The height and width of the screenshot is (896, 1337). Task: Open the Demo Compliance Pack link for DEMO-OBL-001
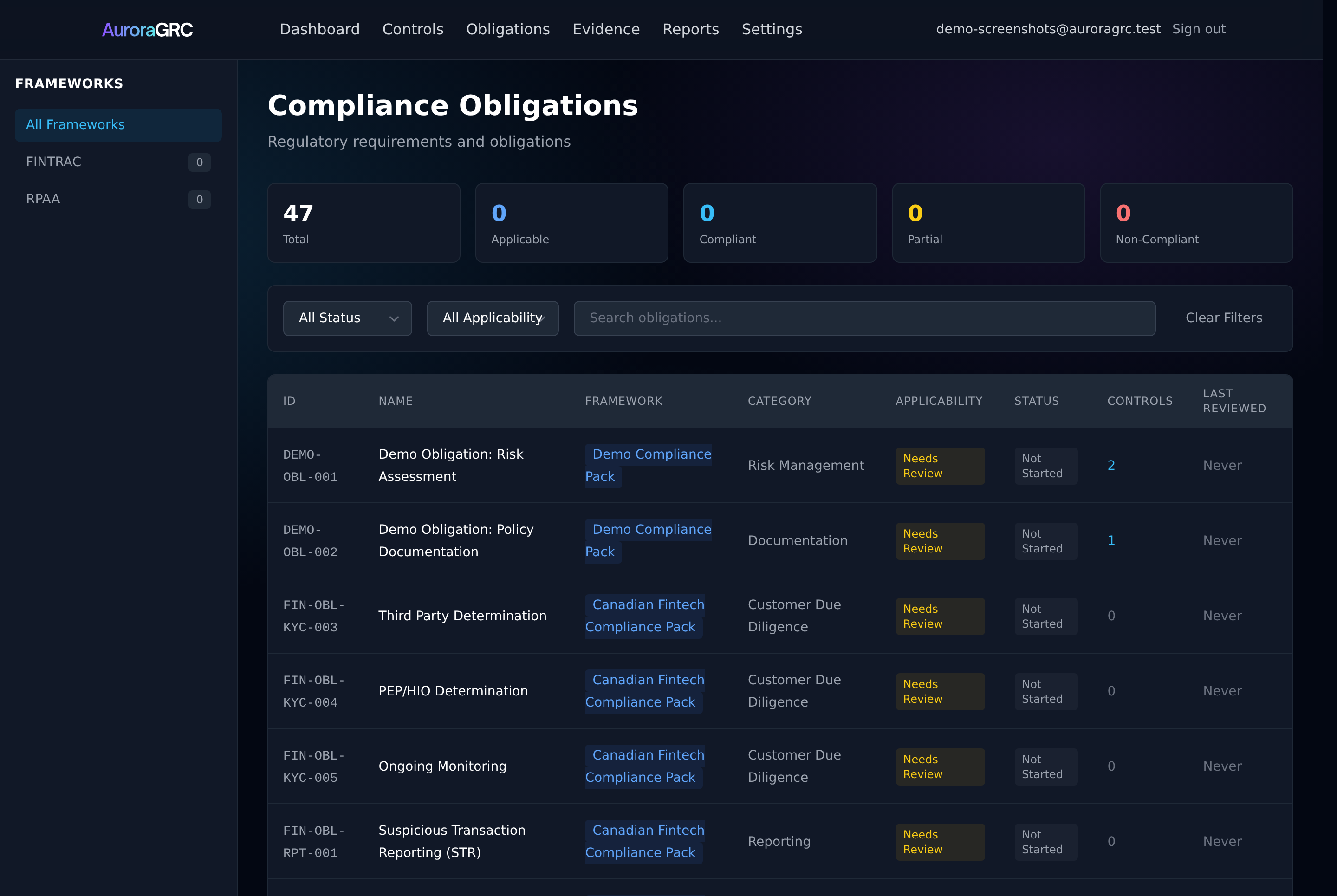tap(649, 465)
